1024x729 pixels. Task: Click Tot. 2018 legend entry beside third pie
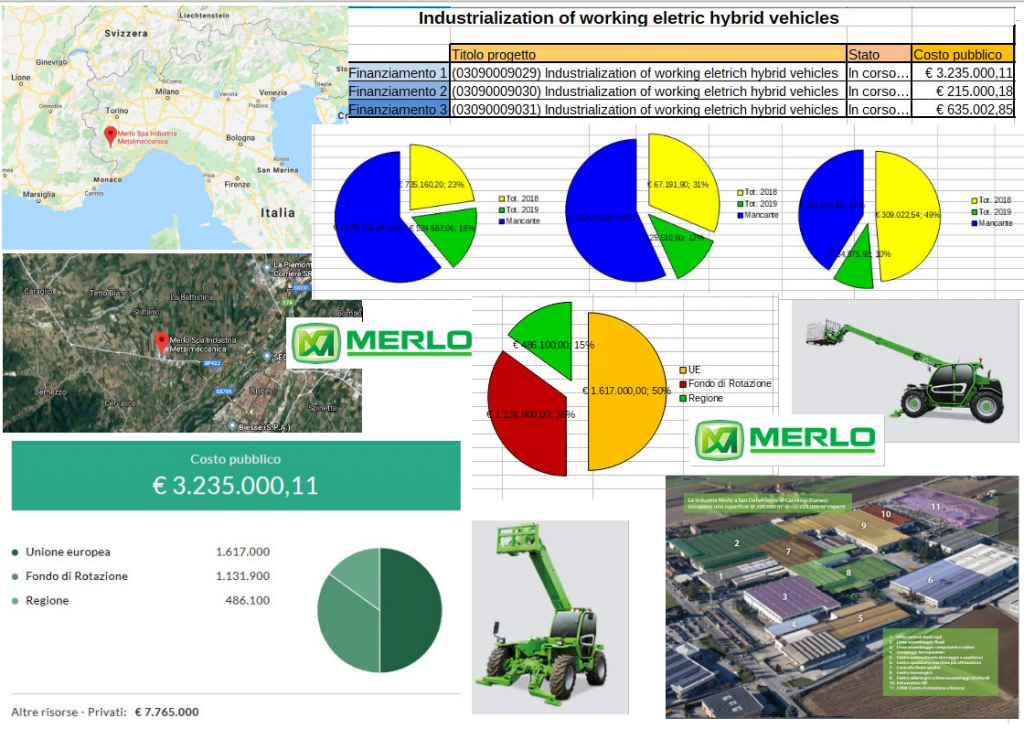[x=992, y=200]
